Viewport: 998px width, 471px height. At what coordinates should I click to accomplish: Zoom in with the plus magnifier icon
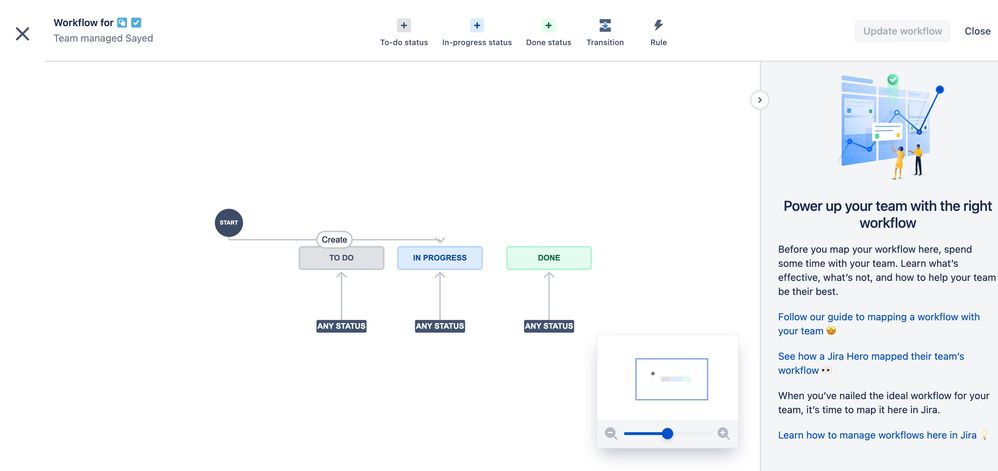click(x=724, y=433)
